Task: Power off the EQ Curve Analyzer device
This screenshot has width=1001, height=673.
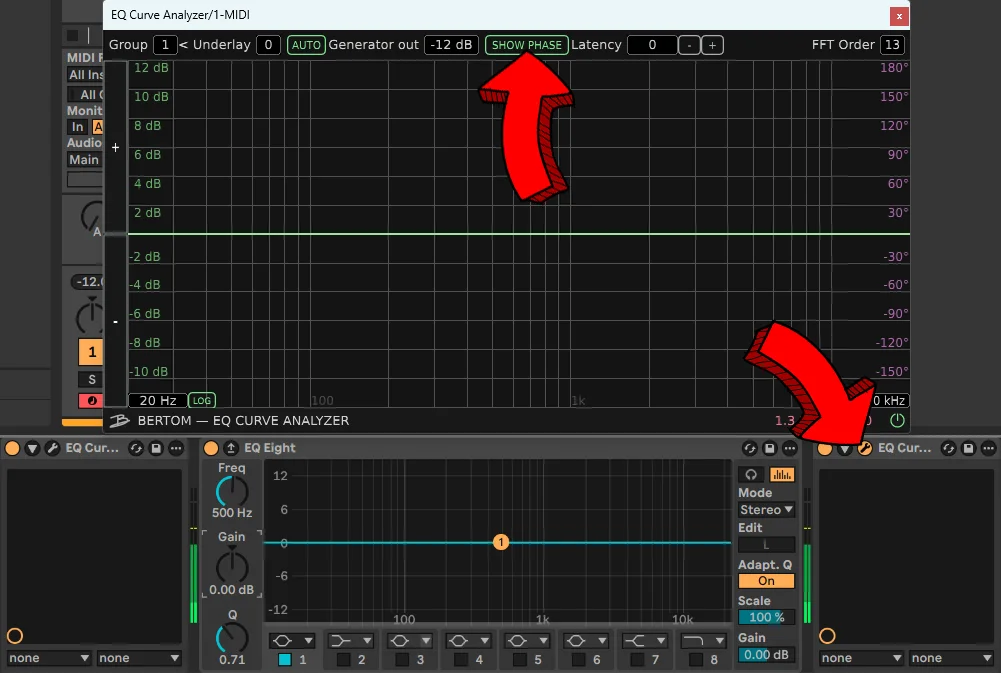Action: [897, 420]
